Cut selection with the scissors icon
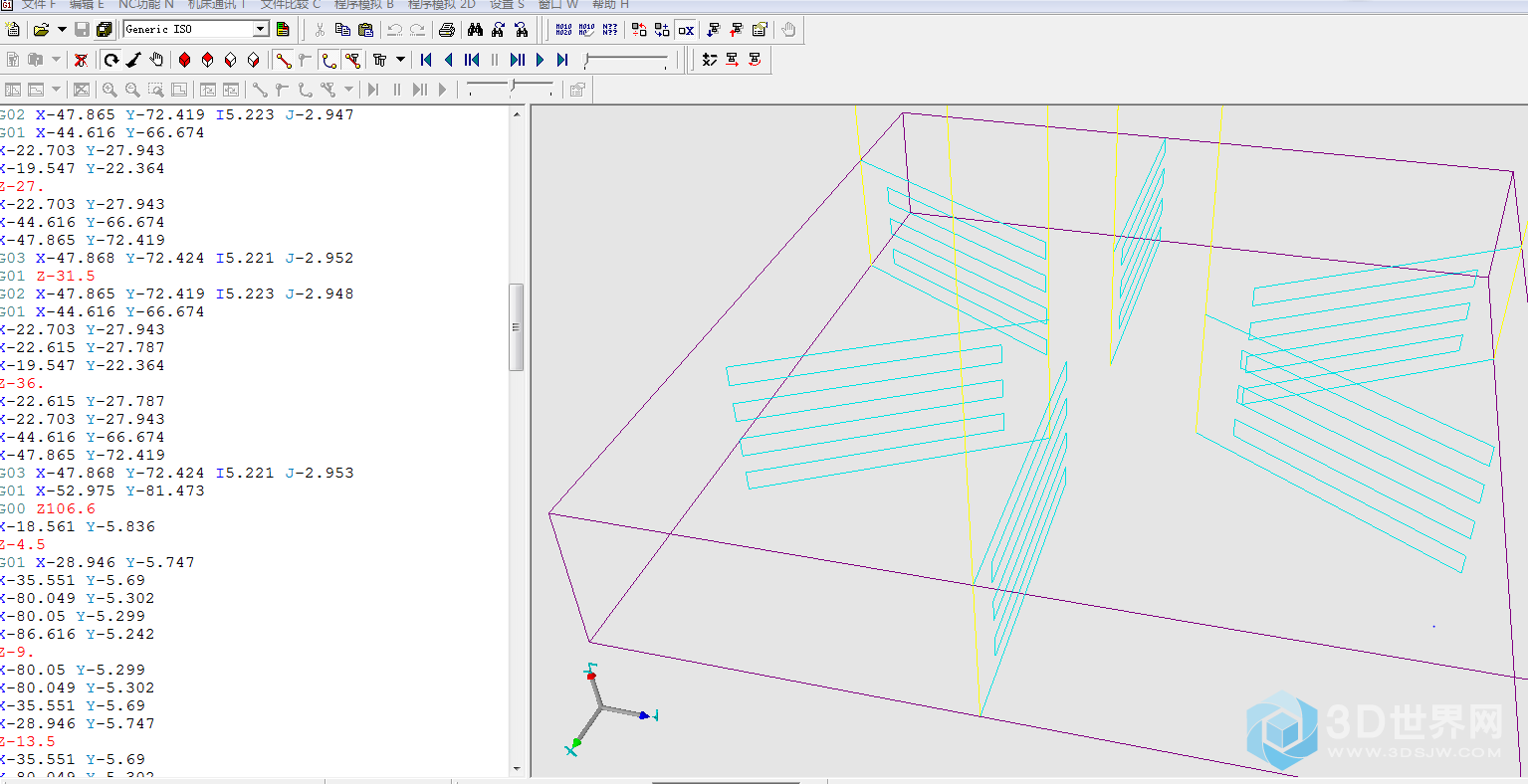1528x784 pixels. click(320, 30)
